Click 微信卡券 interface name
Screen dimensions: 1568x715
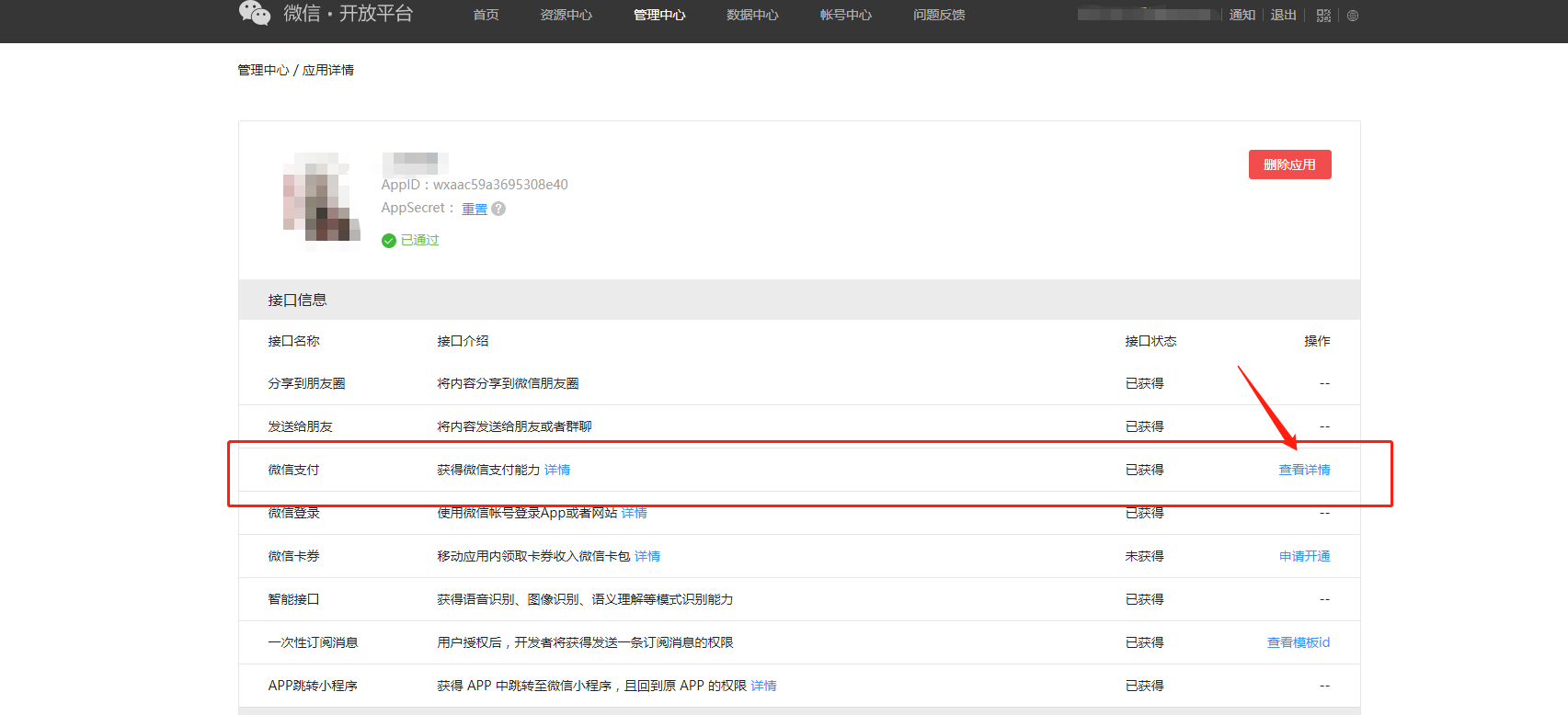(x=293, y=556)
